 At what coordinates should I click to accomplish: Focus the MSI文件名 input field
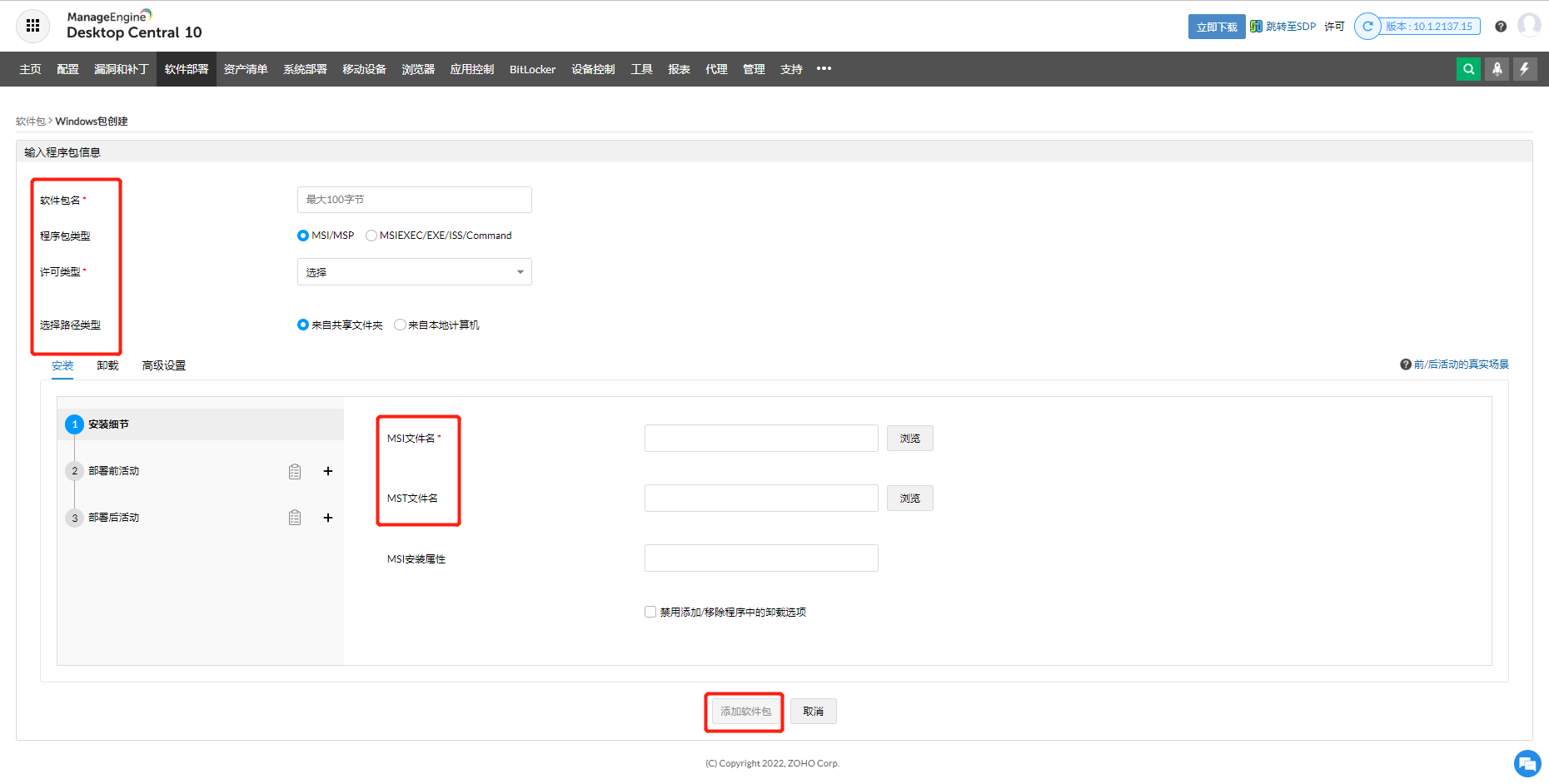click(761, 439)
